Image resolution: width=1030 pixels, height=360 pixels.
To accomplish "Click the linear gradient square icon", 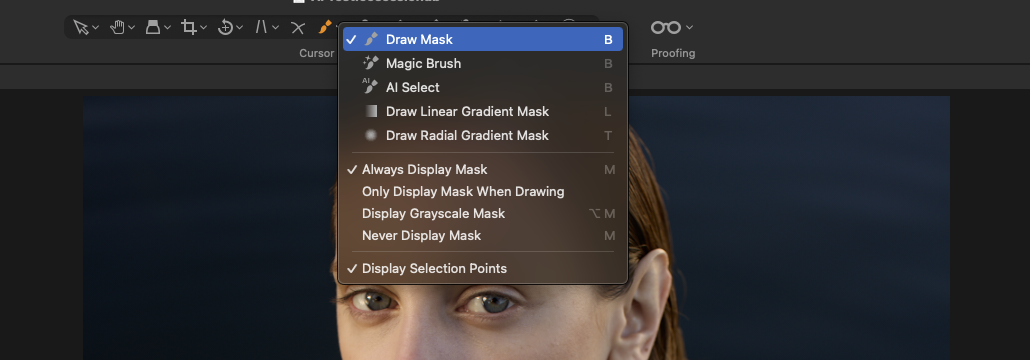I will coord(371,111).
